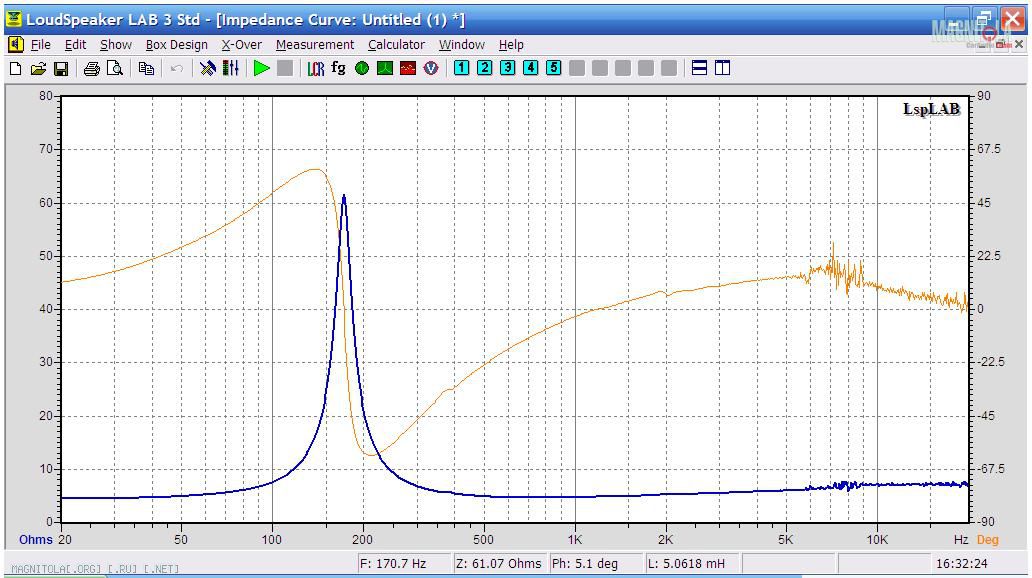Click the 'LspLAB' logo text in the graph

[931, 109]
